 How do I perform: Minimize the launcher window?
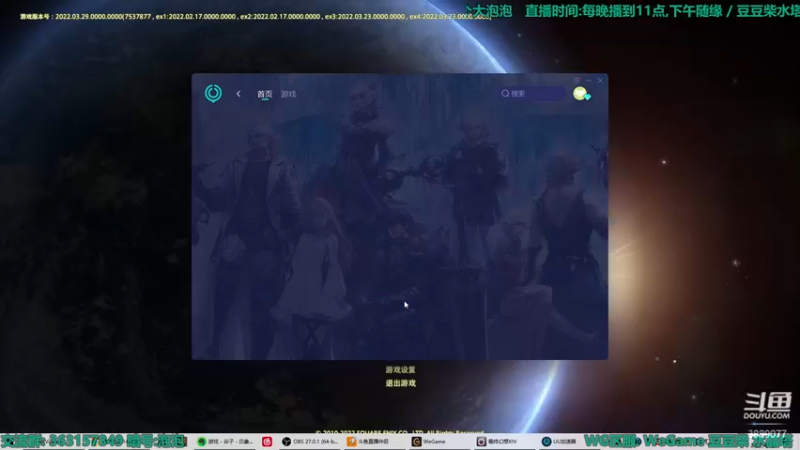[588, 81]
